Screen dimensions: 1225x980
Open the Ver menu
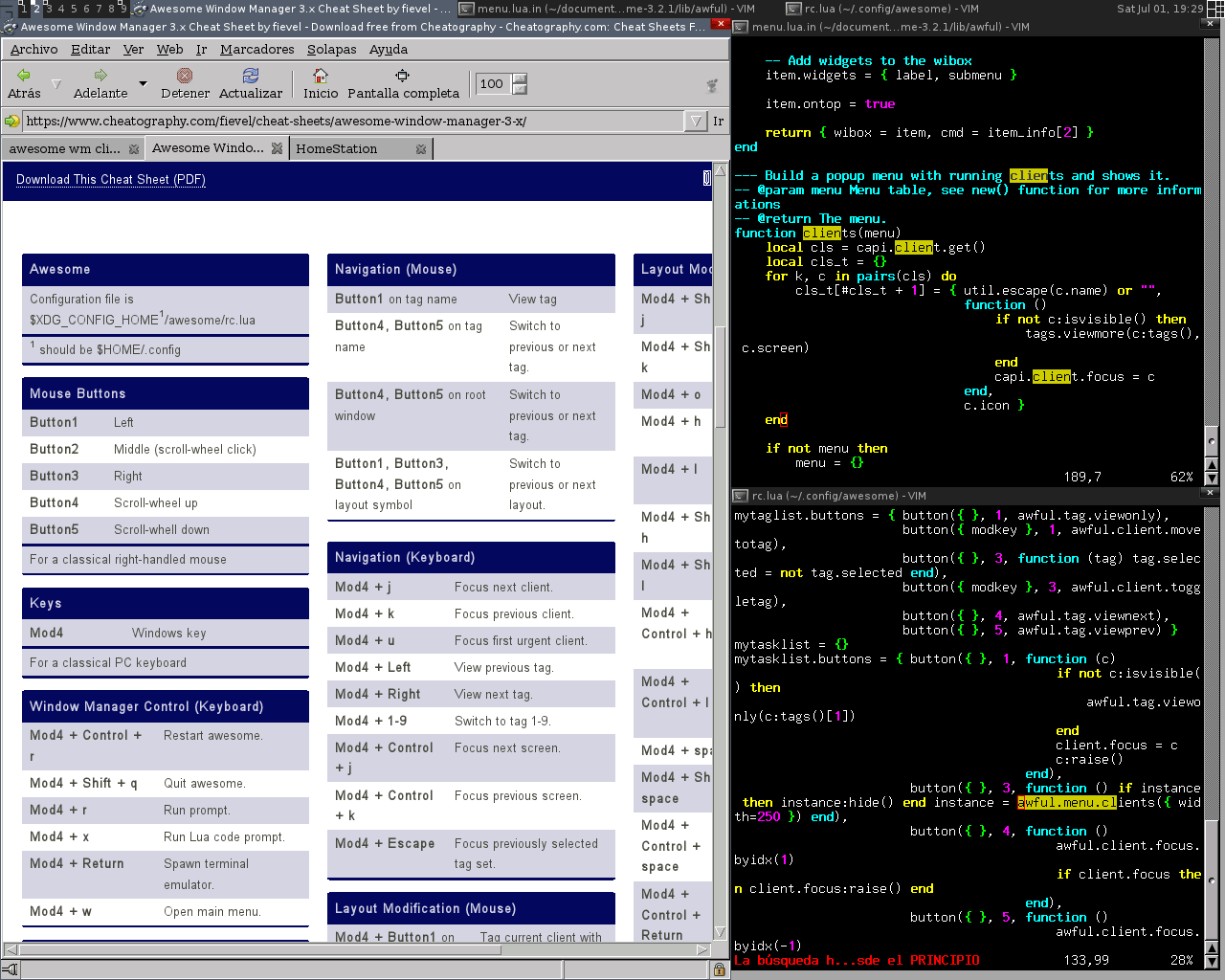(134, 49)
